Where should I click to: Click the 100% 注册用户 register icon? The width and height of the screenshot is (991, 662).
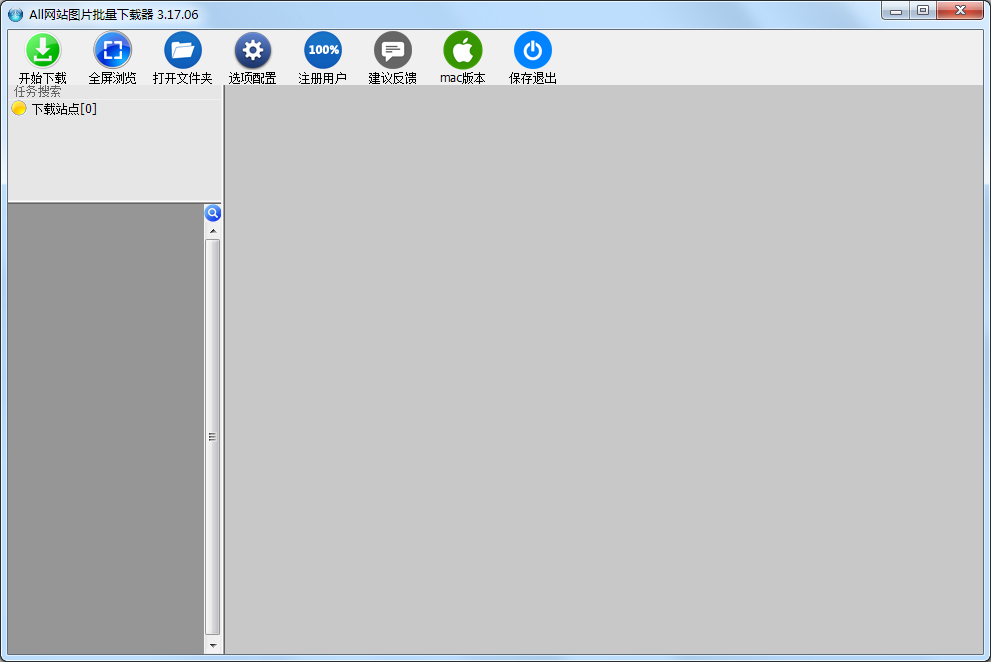322,51
